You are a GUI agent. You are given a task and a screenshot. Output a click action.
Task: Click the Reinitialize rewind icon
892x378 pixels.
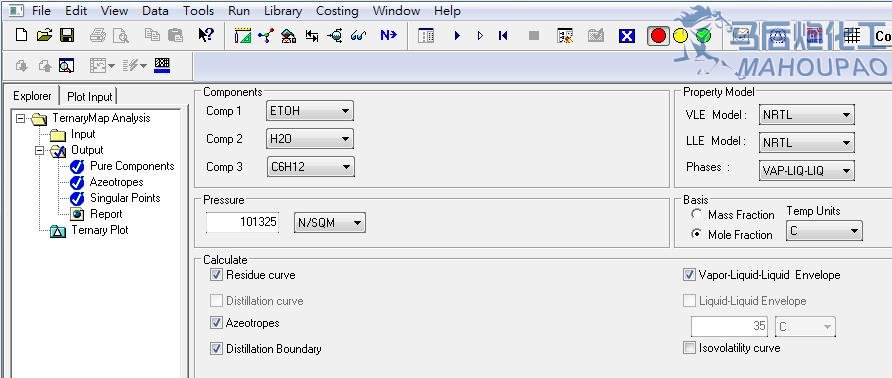pos(503,36)
